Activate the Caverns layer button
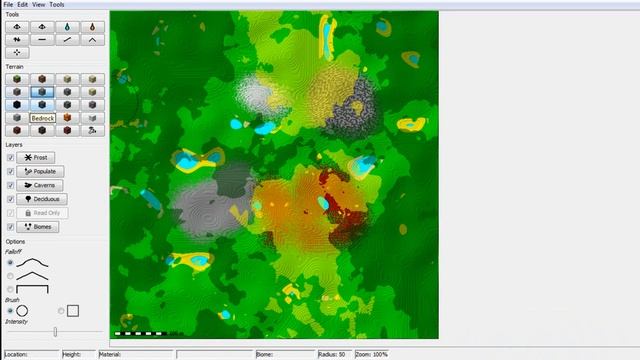Image resolution: width=640 pixels, height=360 pixels. [40, 185]
